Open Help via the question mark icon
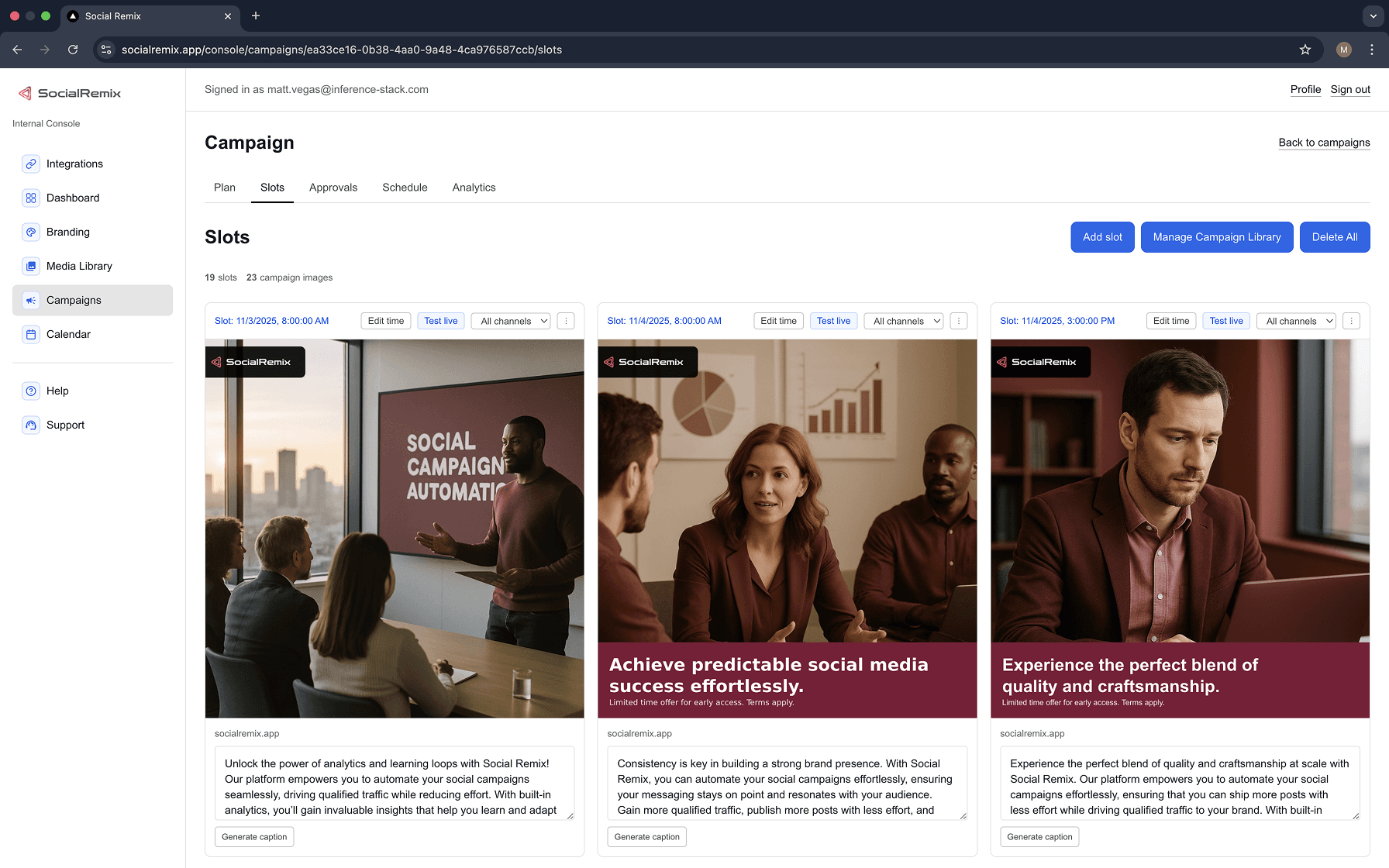The image size is (1389, 868). [x=31, y=391]
